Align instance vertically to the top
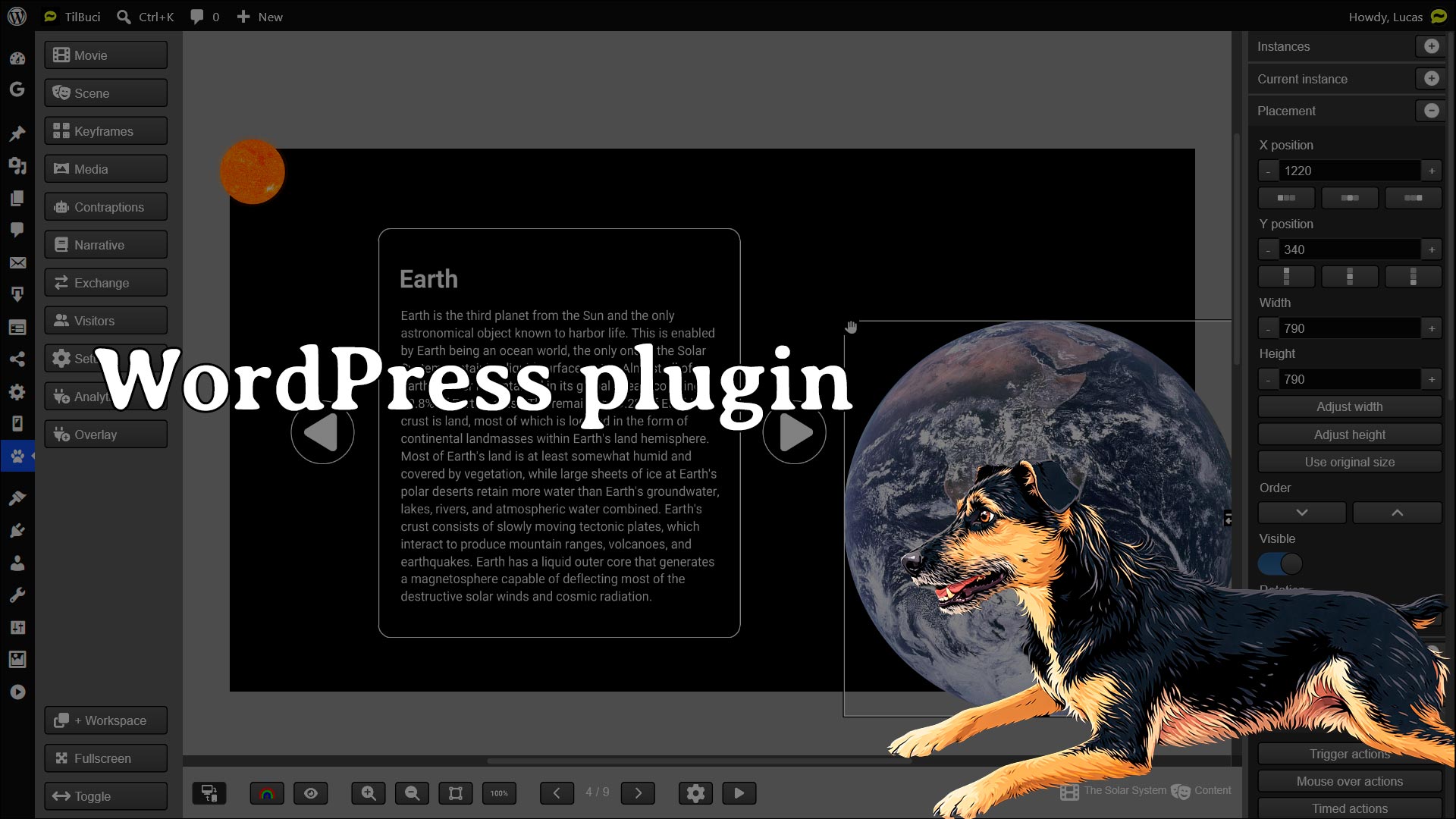This screenshot has height=819, width=1456. pyautogui.click(x=1286, y=277)
